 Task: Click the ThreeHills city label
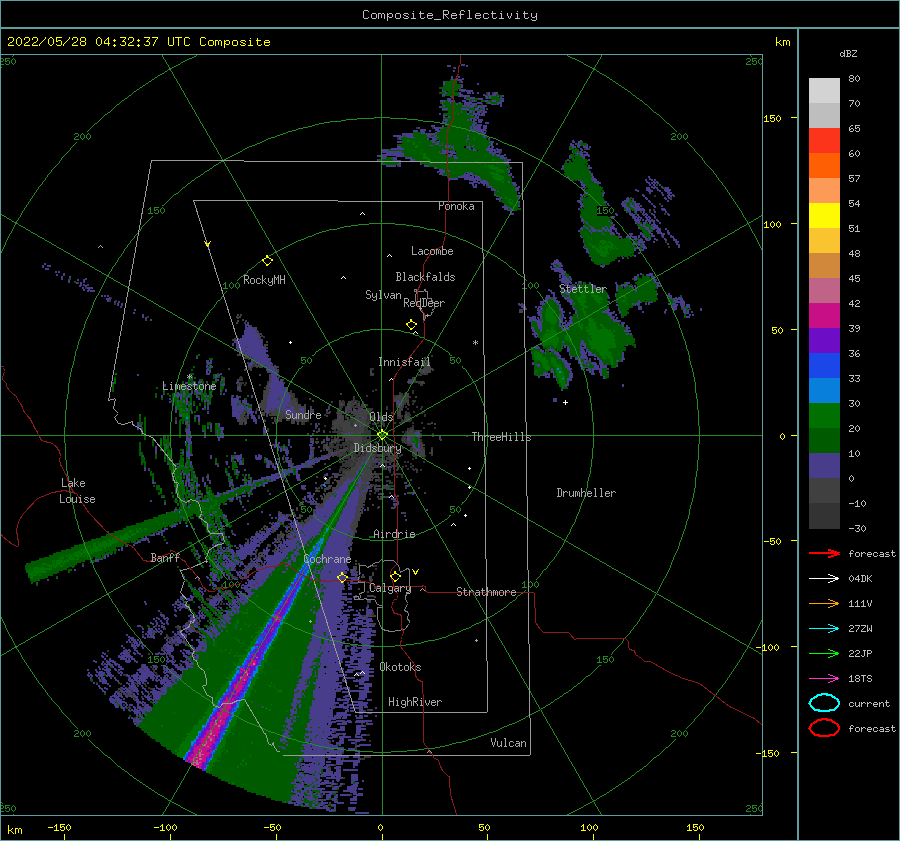click(501, 437)
